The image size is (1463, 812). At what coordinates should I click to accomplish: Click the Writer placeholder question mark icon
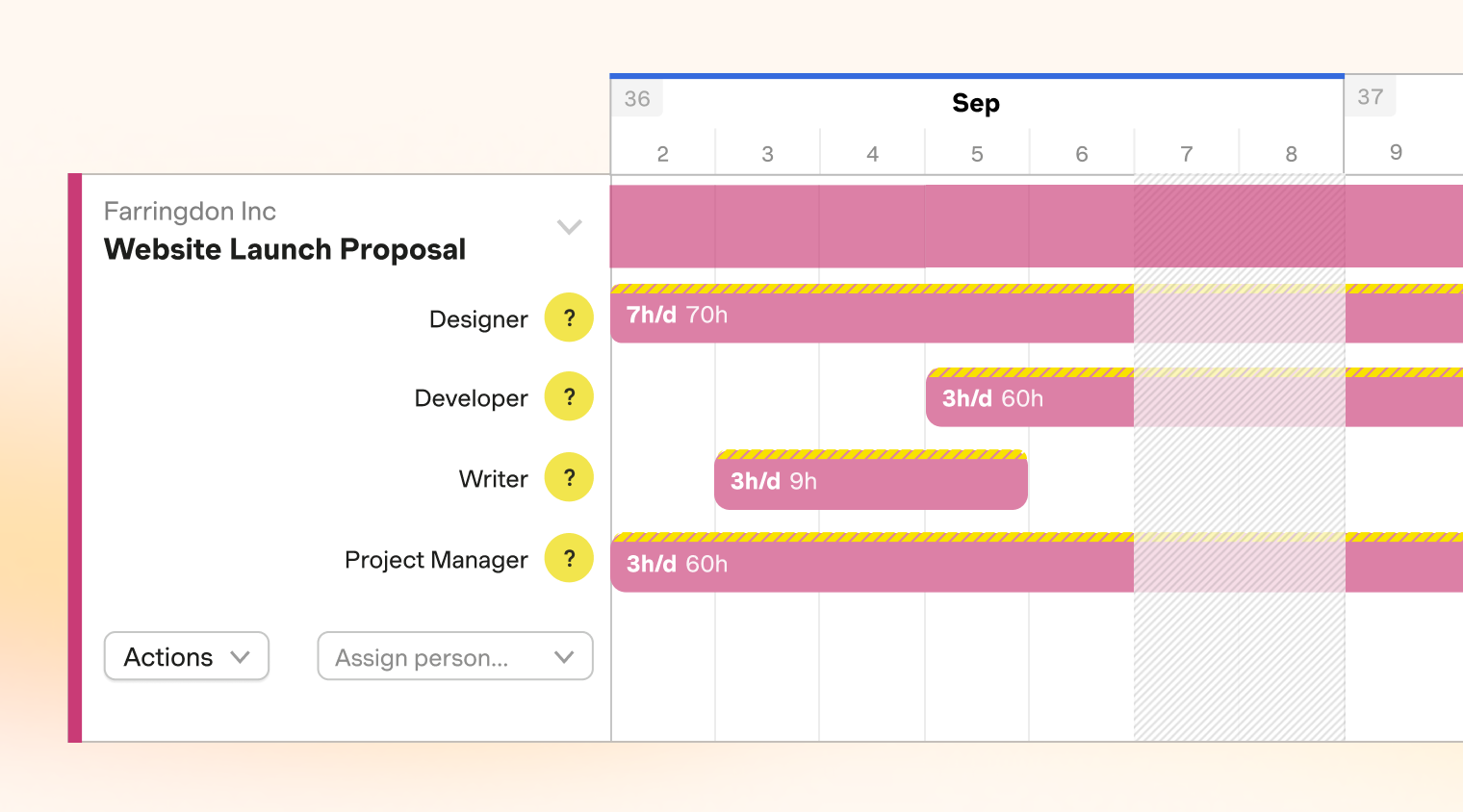click(569, 477)
